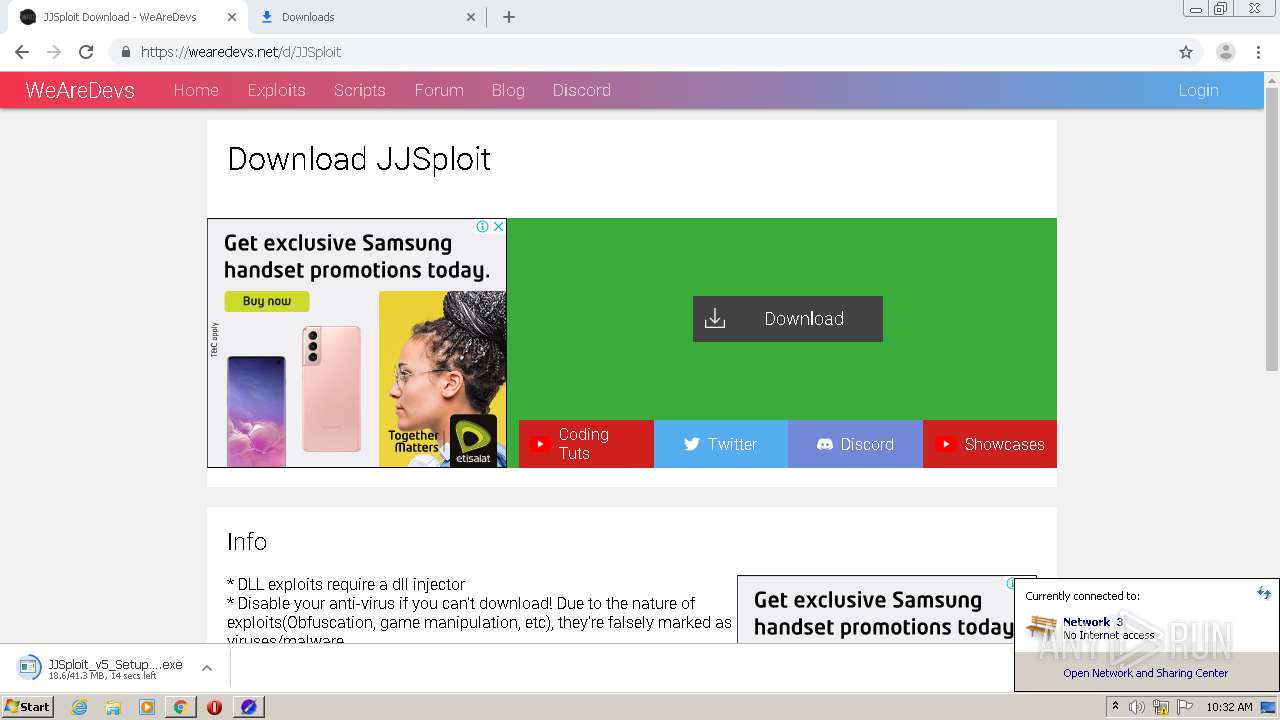Open the Twitter button
The width and height of the screenshot is (1280, 720).
pyautogui.click(x=721, y=444)
